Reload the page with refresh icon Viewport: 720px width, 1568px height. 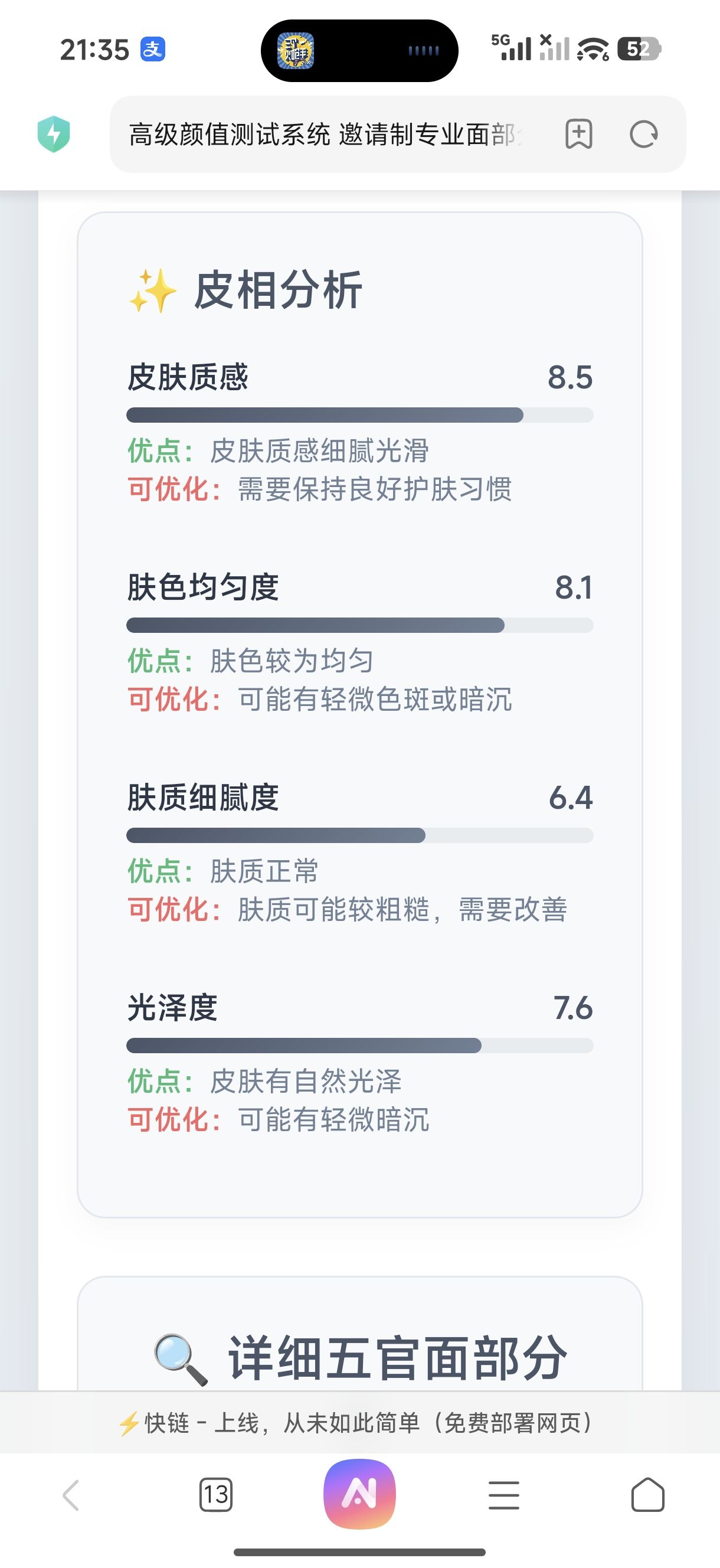click(x=643, y=134)
